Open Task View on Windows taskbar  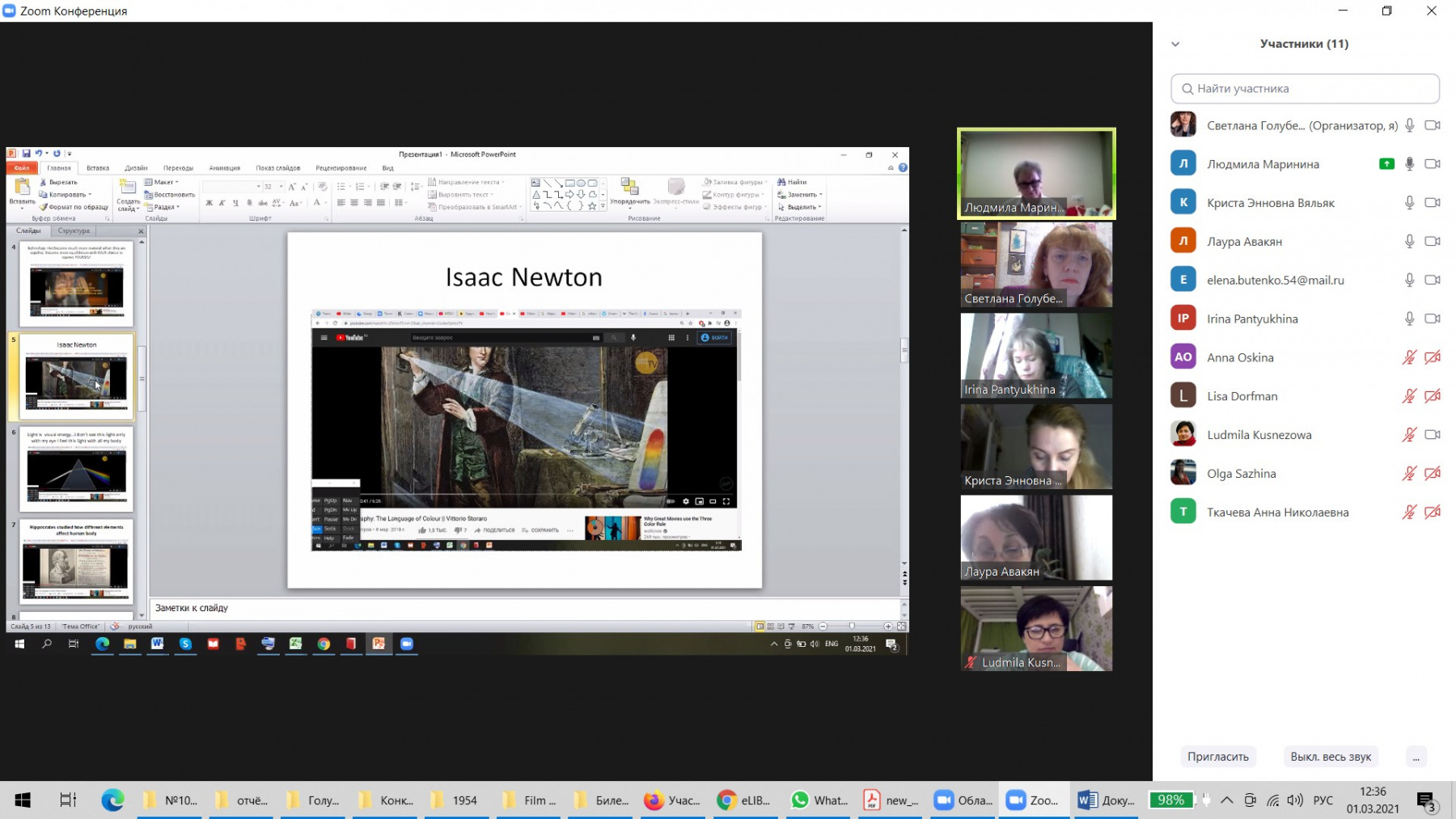(x=68, y=800)
